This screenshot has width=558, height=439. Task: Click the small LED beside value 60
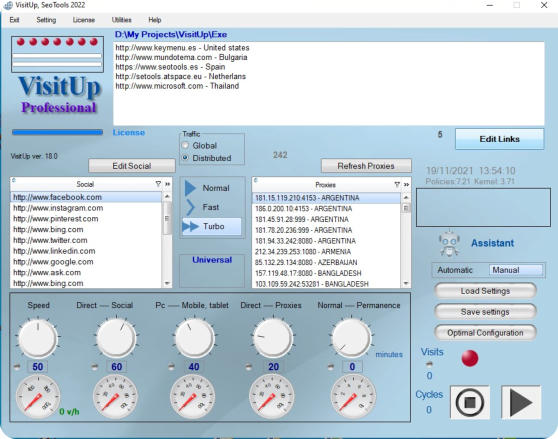click(95, 366)
